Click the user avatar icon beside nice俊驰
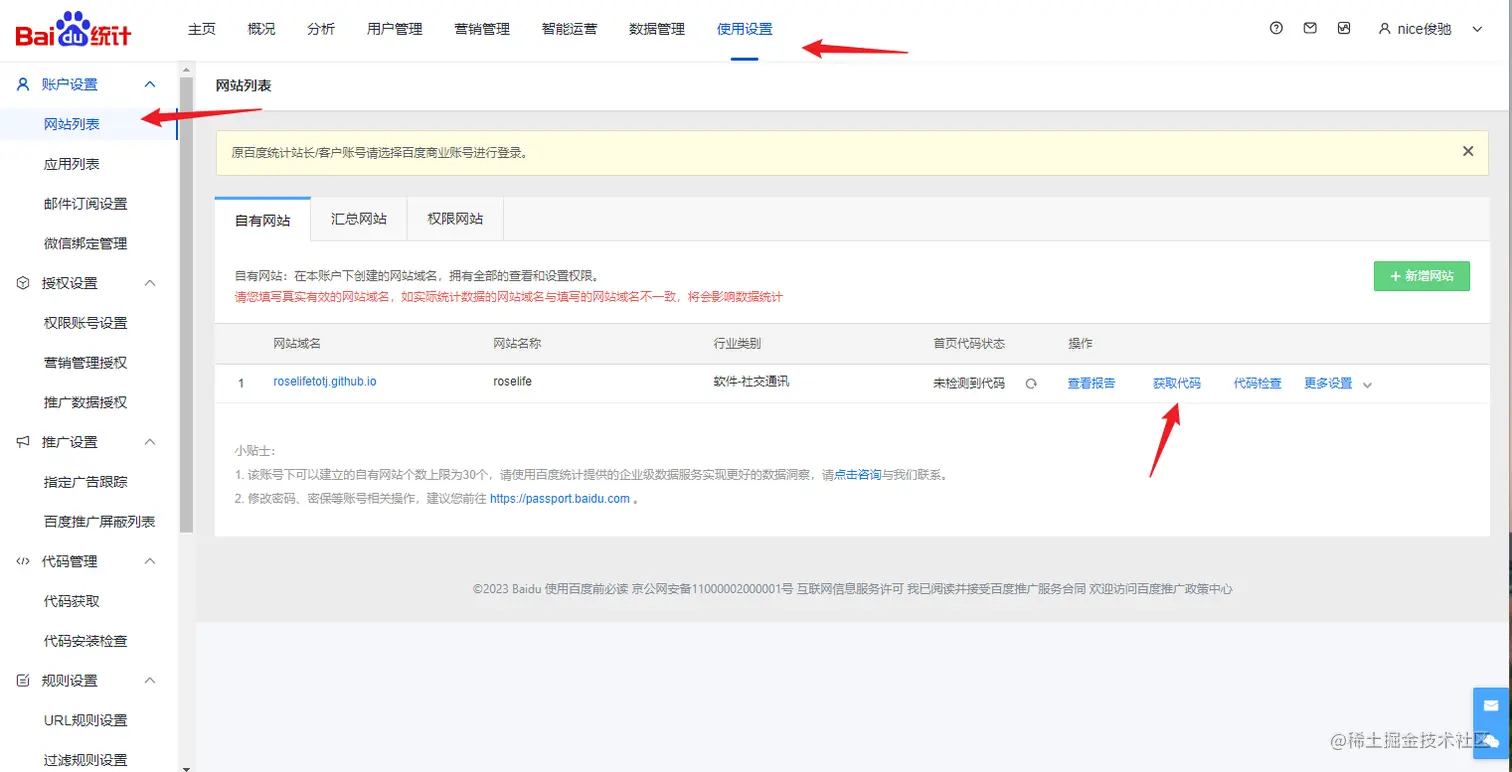Screen dimensions: 1512x772 [x=1384, y=29]
